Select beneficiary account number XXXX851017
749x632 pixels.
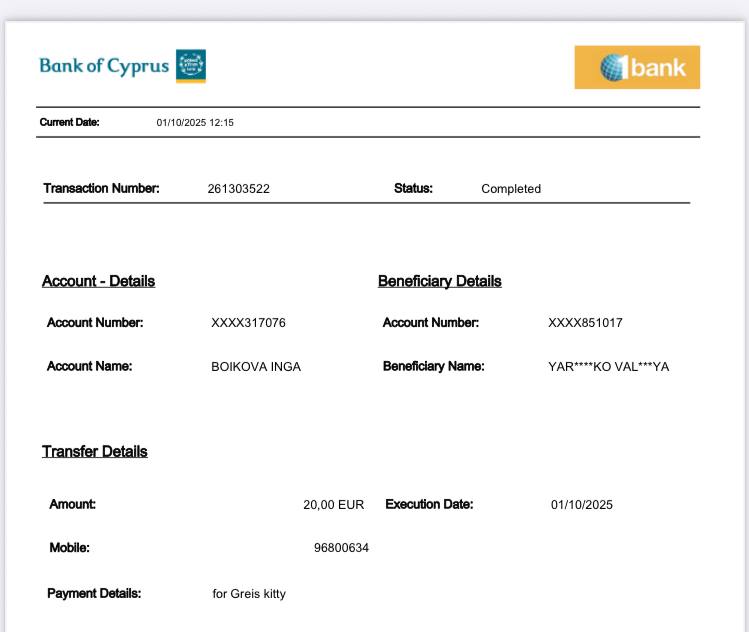tap(585, 323)
